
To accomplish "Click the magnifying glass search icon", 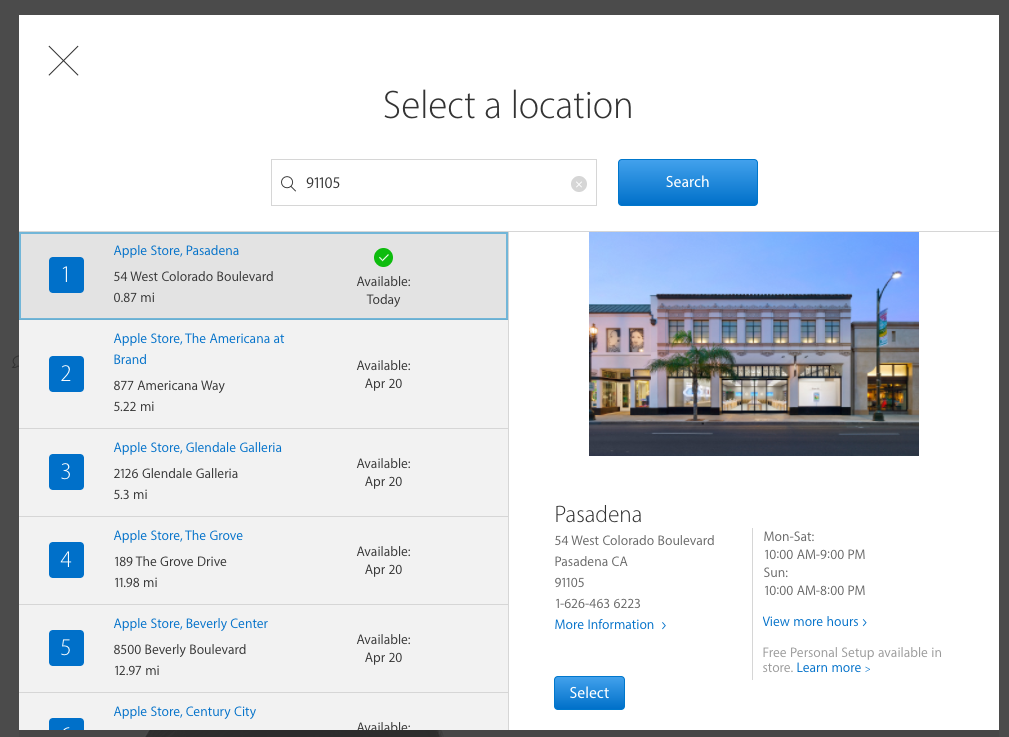I will tap(288, 183).
